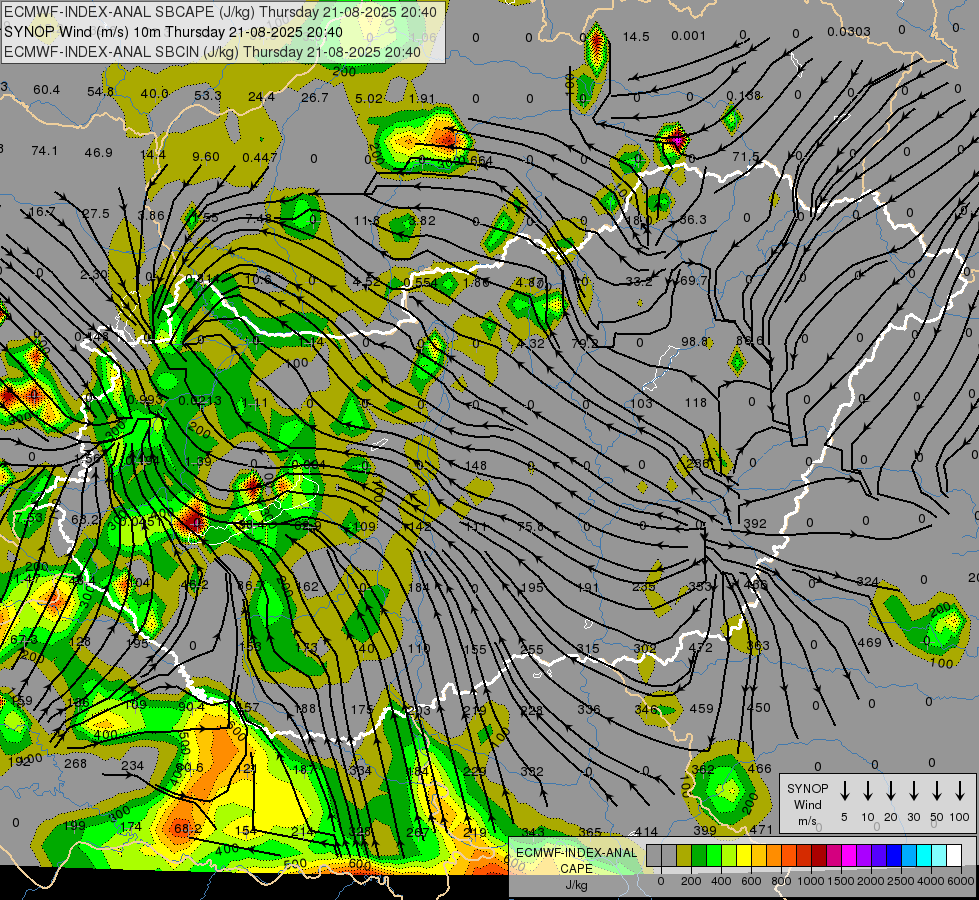Click the 69.7 value on the map

[693, 280]
